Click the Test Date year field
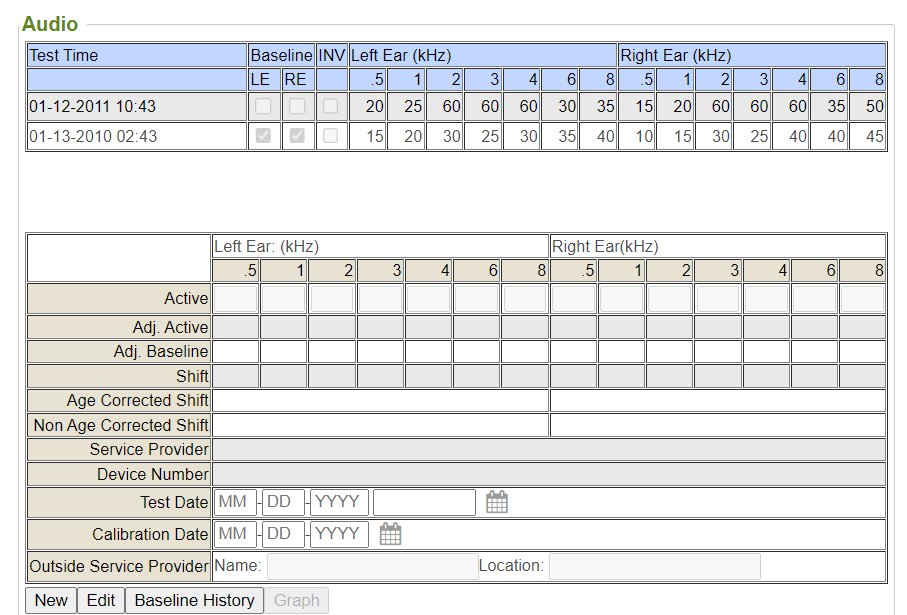Screen dimensions: 907x615 pyautogui.click(x=339, y=502)
